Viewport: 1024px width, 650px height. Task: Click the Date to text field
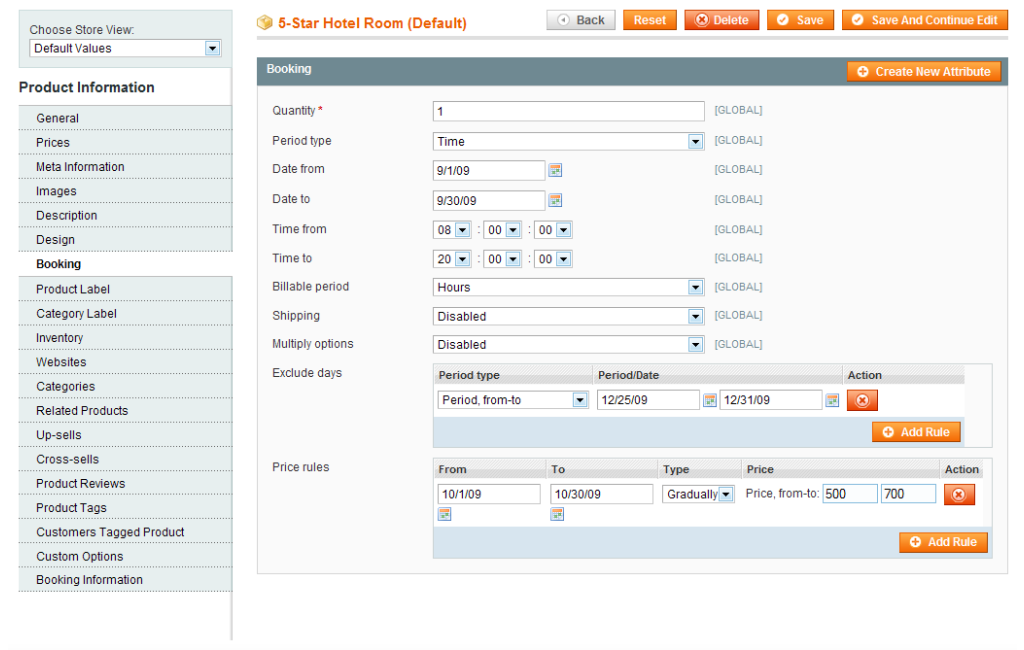(488, 201)
